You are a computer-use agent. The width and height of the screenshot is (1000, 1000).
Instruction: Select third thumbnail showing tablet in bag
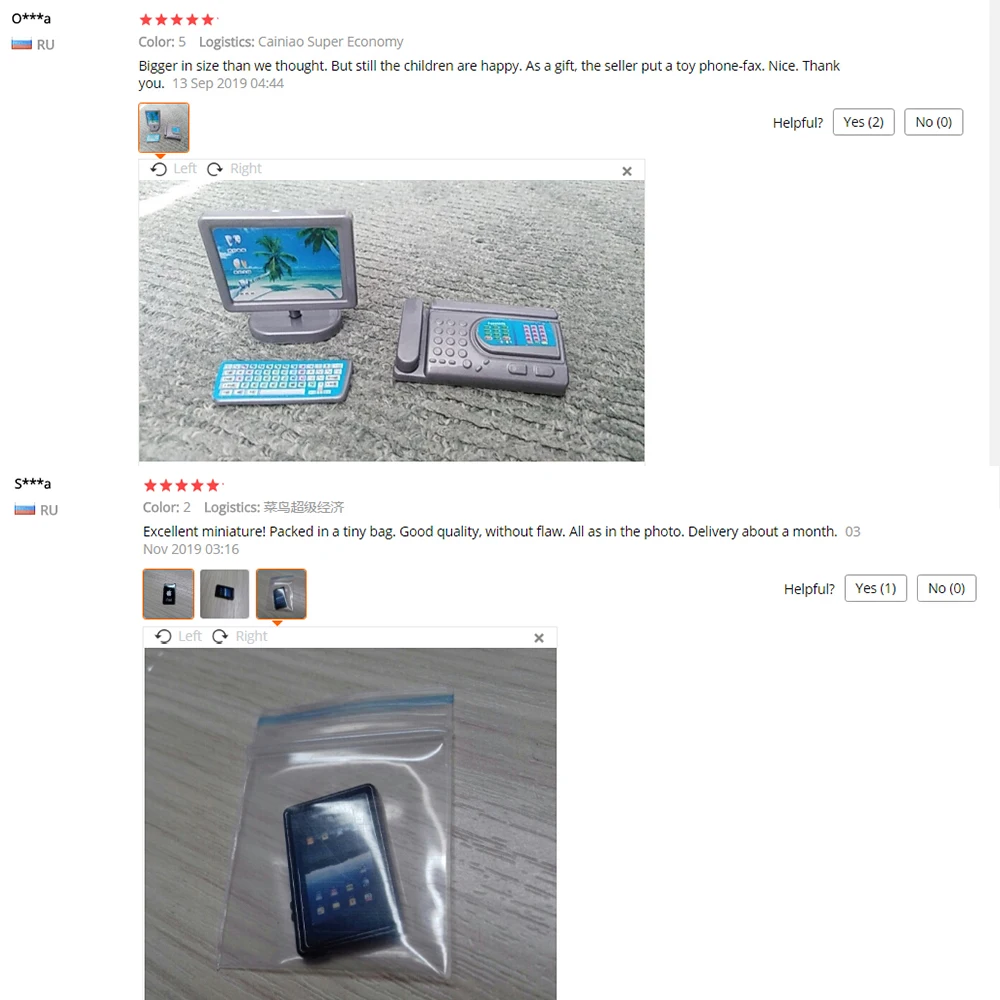pyautogui.click(x=281, y=594)
